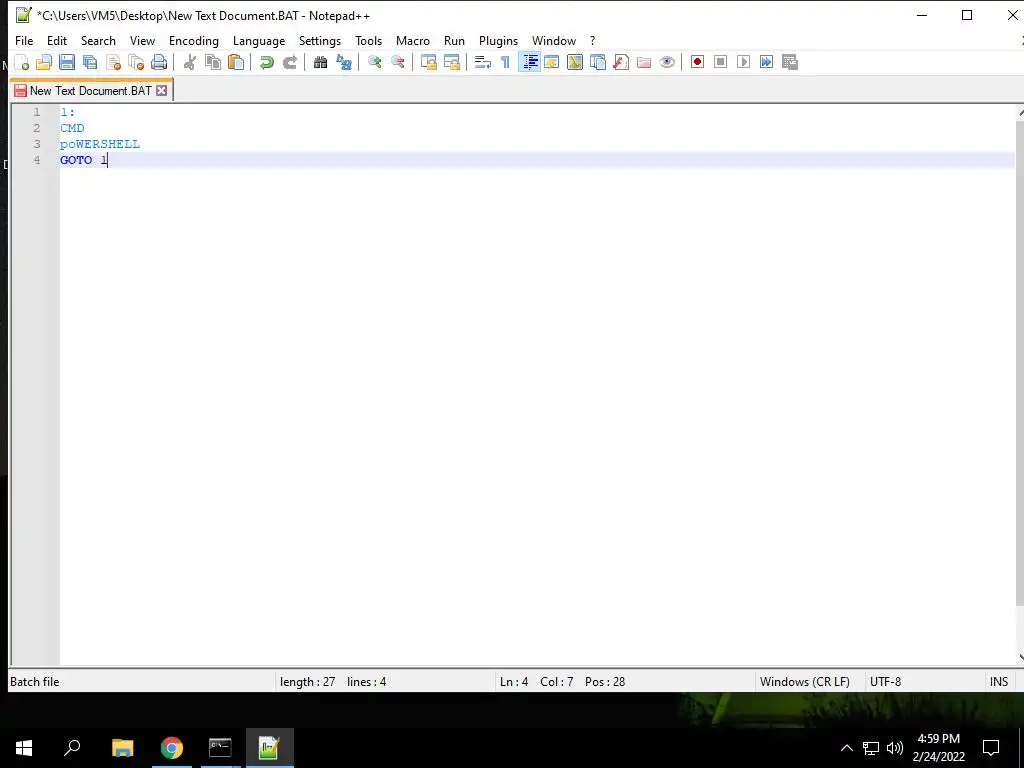Open the Document List panel icon
This screenshot has height=768, width=1024.
598,62
